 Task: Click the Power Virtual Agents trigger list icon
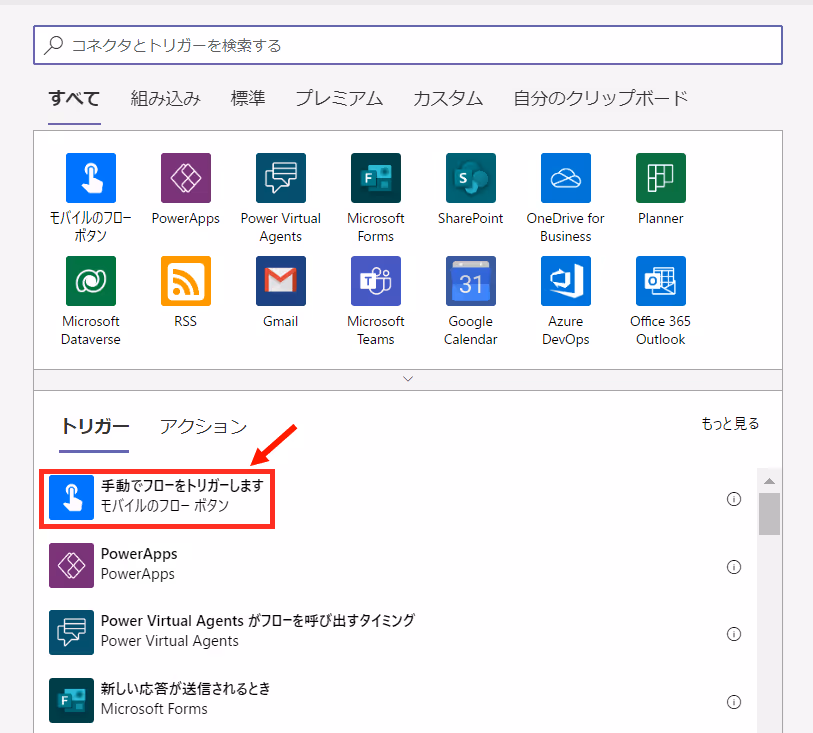click(72, 632)
